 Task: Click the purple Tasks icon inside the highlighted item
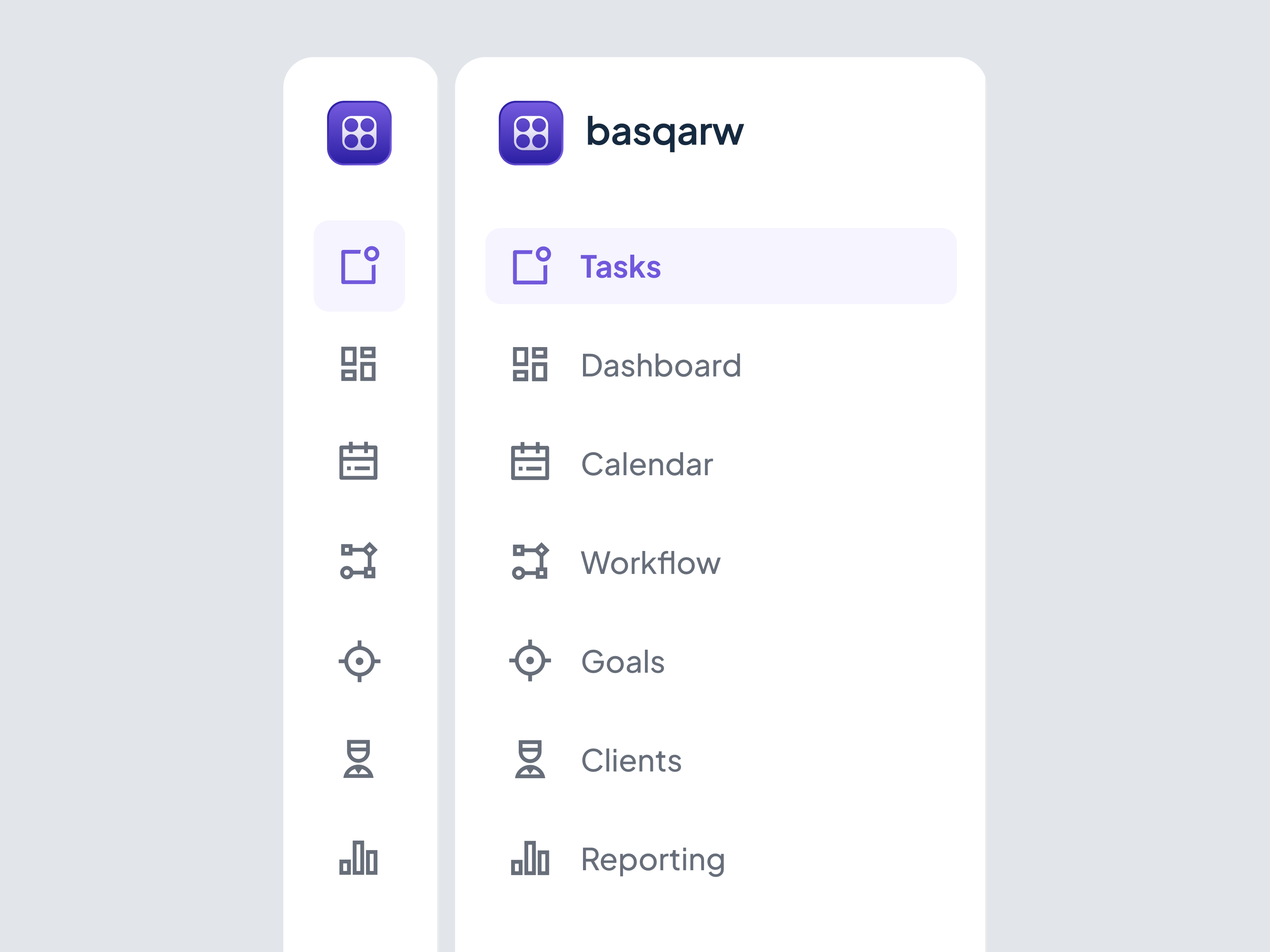[530, 266]
